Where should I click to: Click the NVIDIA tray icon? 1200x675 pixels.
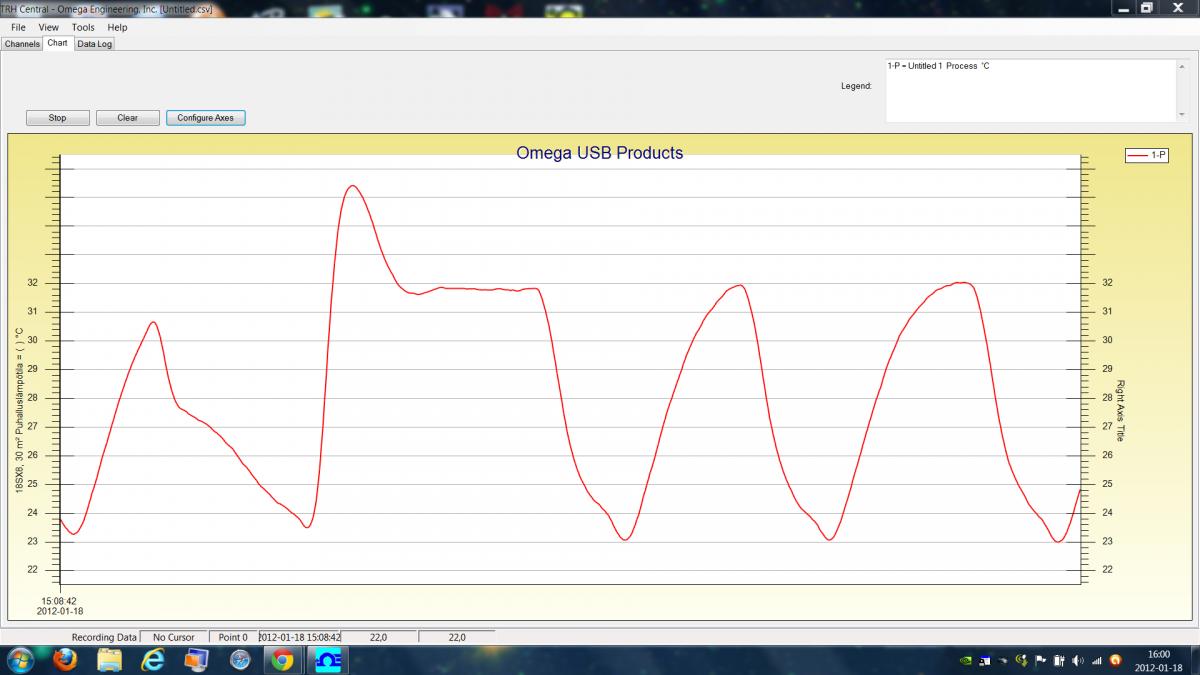[964, 660]
